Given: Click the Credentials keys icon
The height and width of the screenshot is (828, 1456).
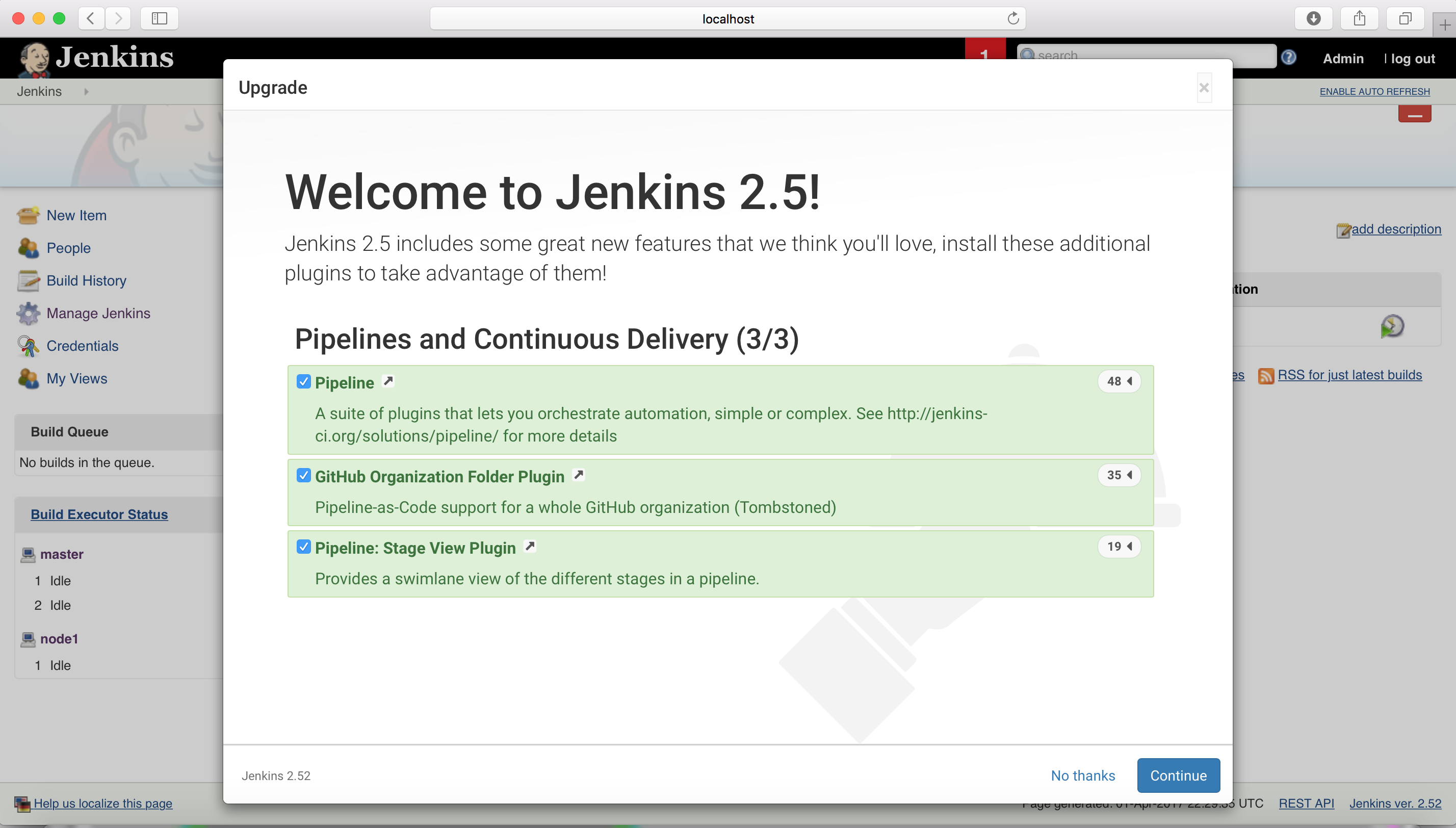Looking at the screenshot, I should point(28,346).
